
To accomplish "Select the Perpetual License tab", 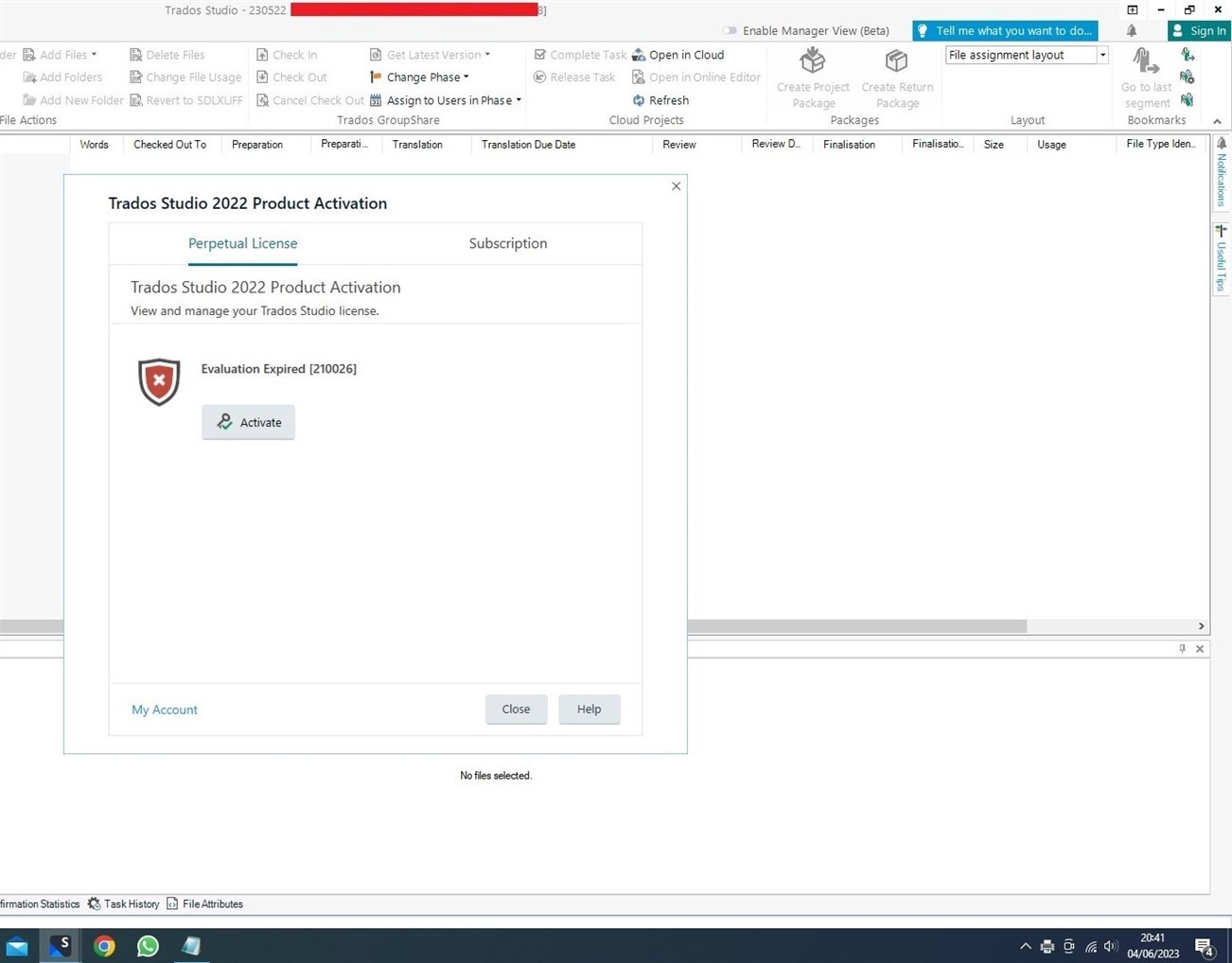I will [x=242, y=243].
